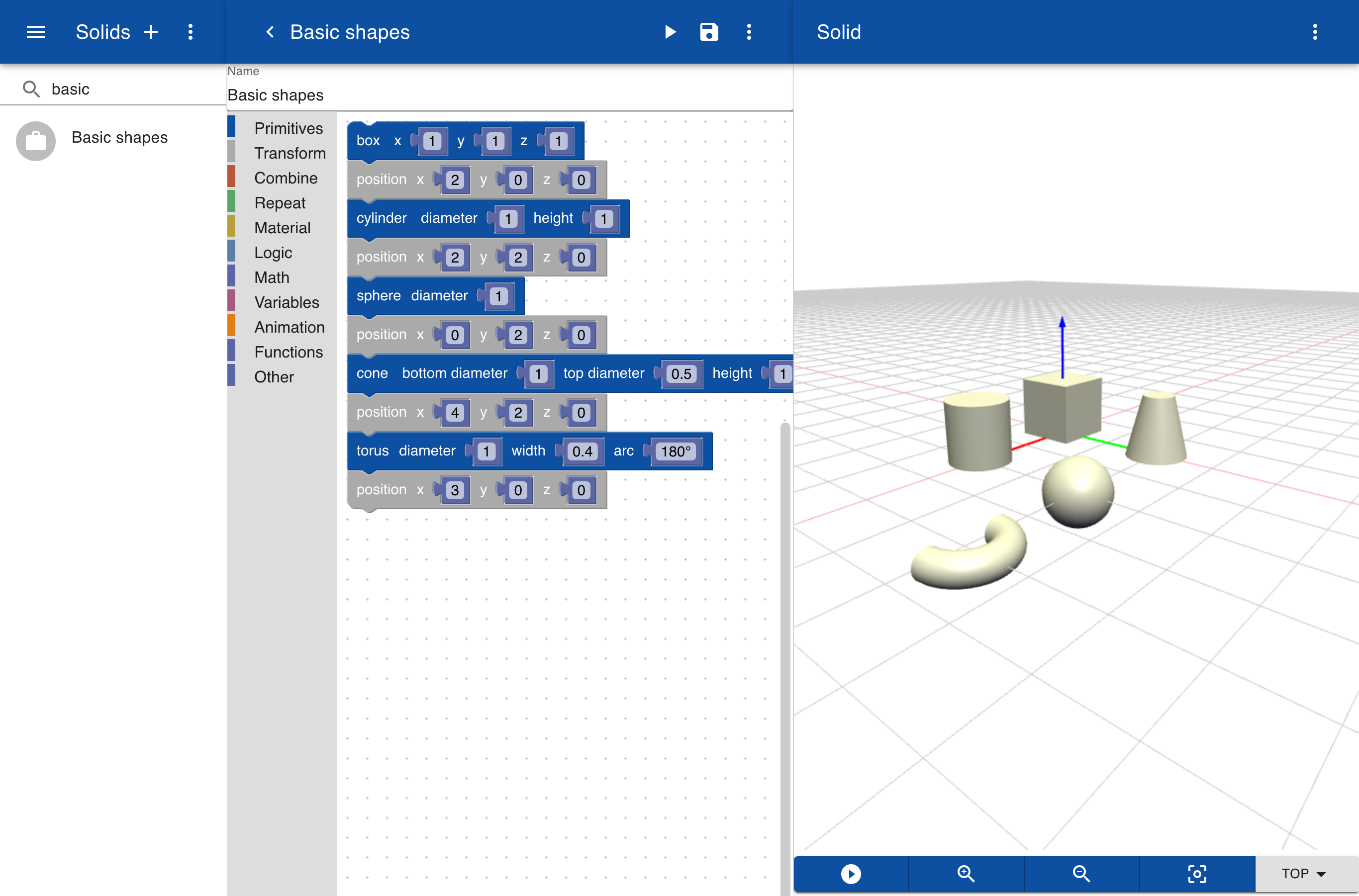Zoom in the 3D view
Image resolution: width=1359 pixels, height=896 pixels.
966,873
